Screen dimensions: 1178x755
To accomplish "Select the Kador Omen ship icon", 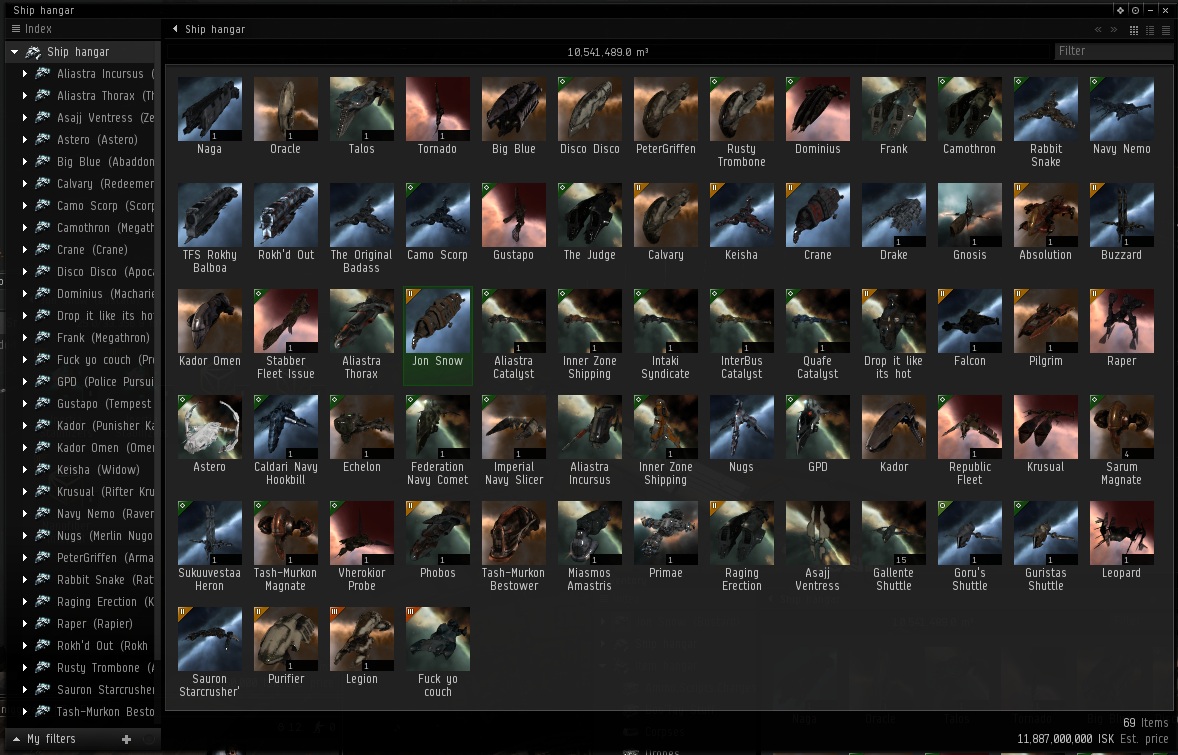I will [x=210, y=321].
